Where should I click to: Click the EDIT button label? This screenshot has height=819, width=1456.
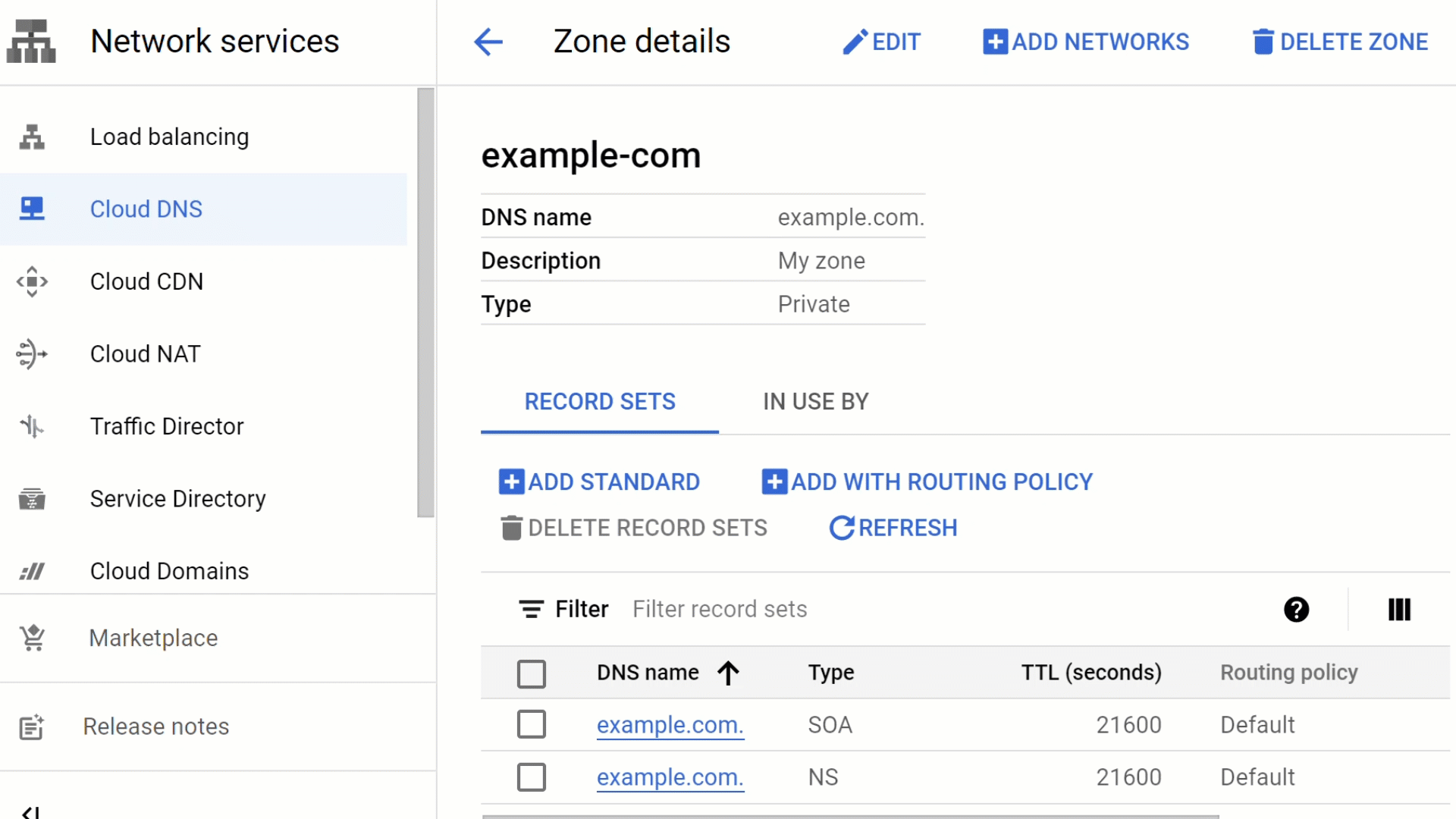pyautogui.click(x=896, y=42)
